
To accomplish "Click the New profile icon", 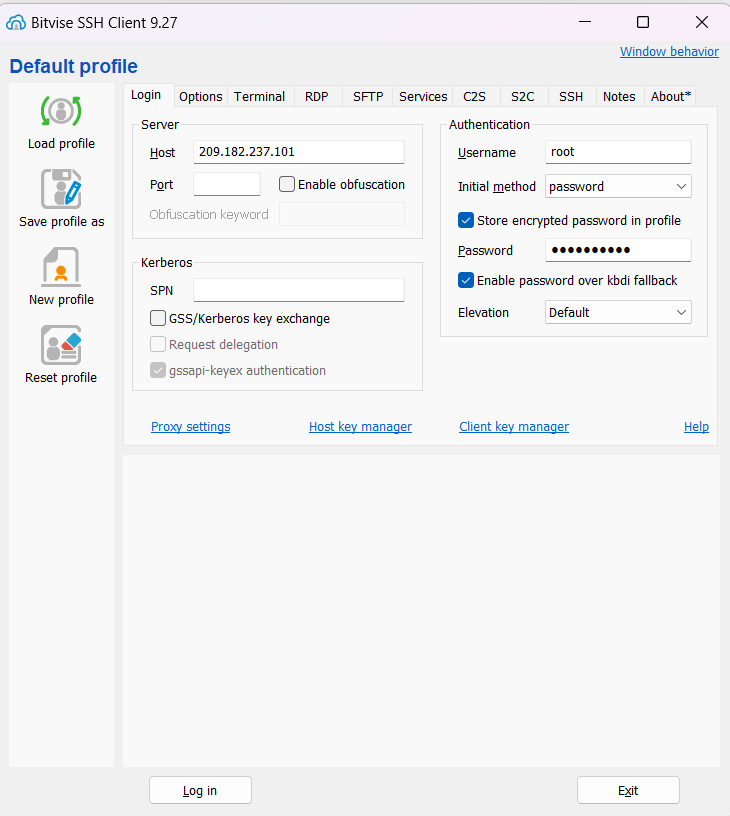I will 61,266.
